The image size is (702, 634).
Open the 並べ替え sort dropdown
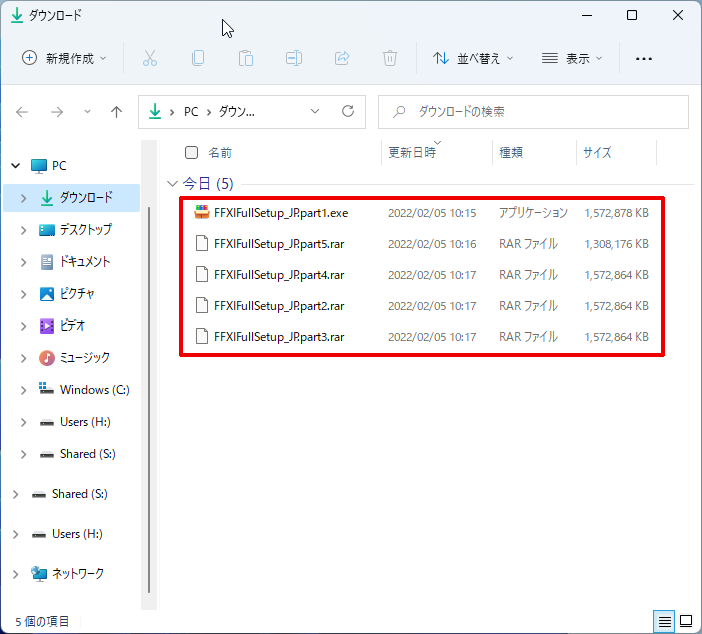(473, 58)
